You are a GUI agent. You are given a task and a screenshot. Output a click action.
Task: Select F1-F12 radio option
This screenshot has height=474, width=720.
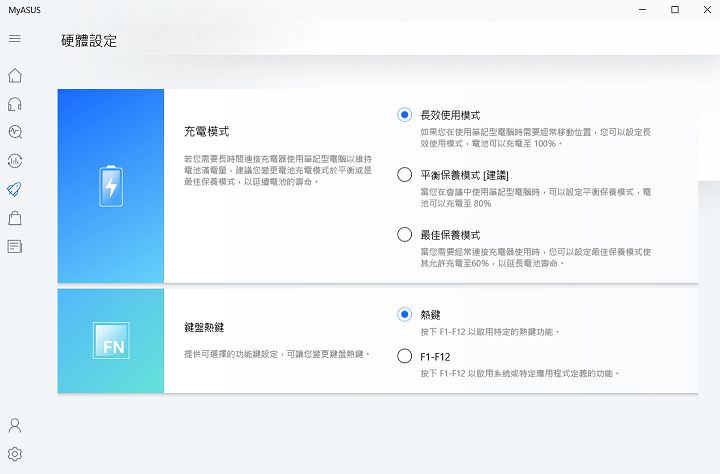(x=404, y=356)
